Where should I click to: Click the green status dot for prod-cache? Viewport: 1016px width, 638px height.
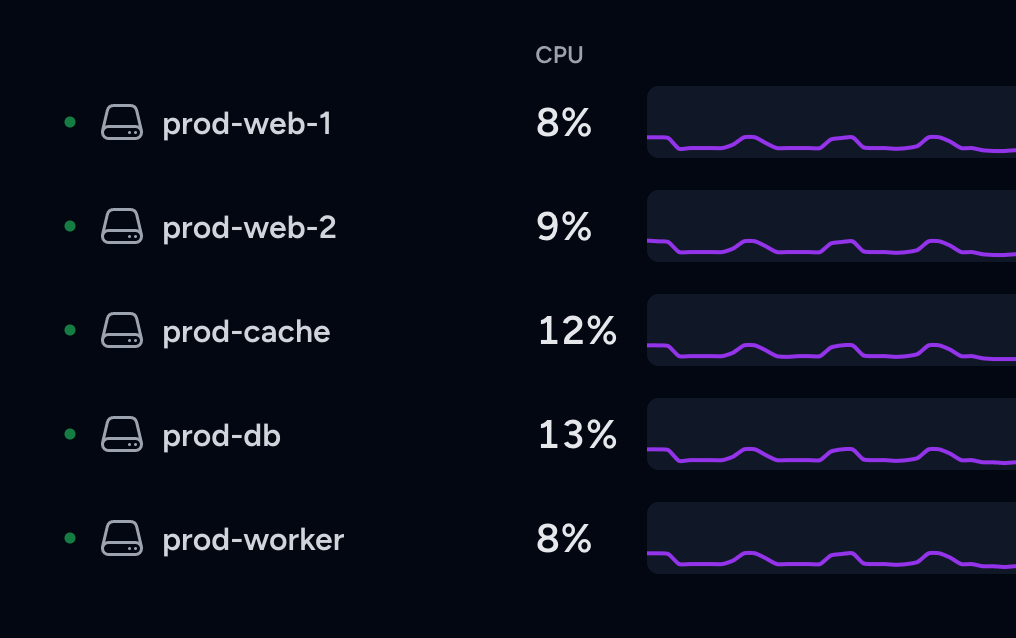click(70, 330)
